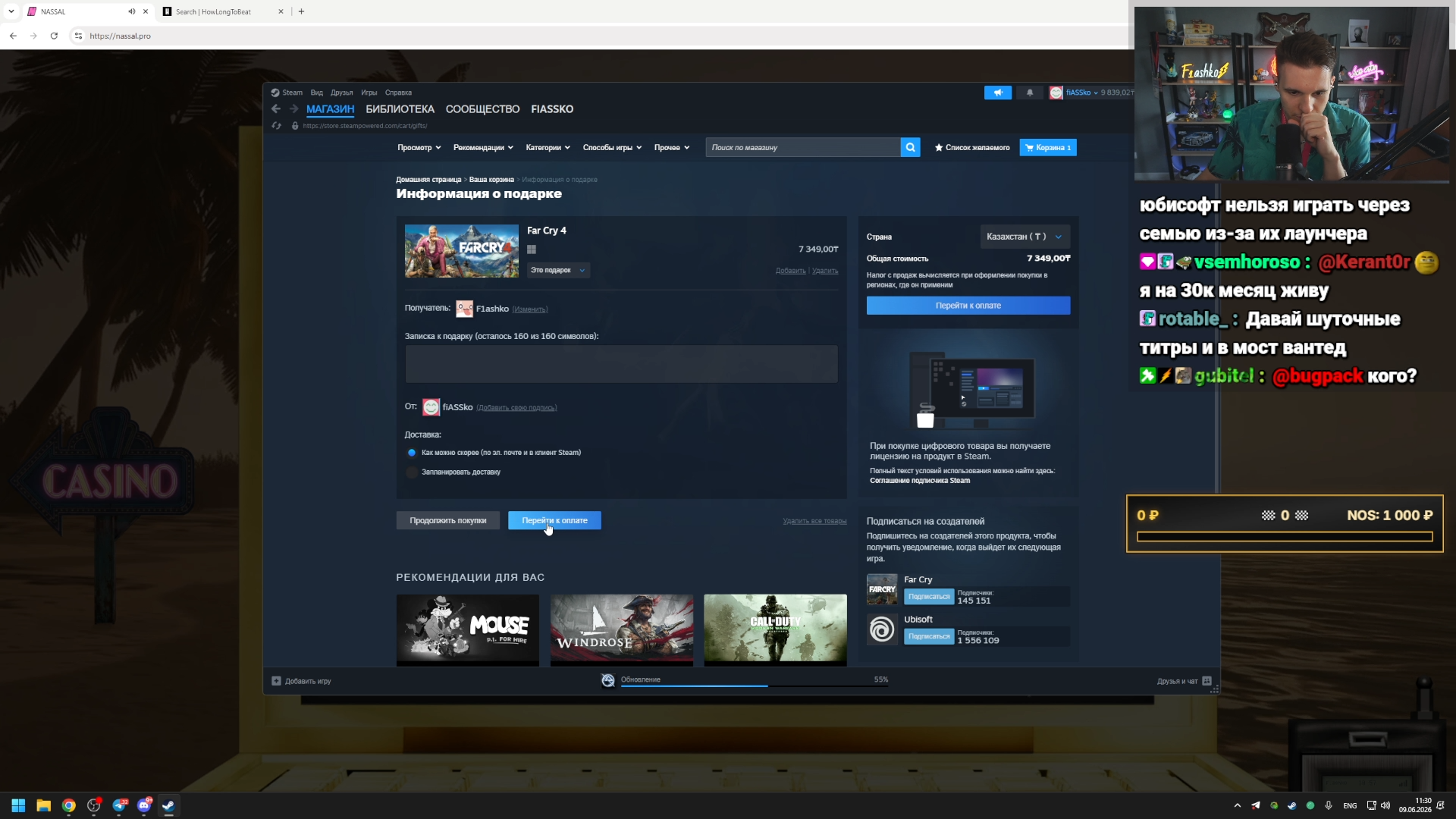Open Steam announcements megaphone button
Screen dimensions: 1456x819
[x=998, y=93]
